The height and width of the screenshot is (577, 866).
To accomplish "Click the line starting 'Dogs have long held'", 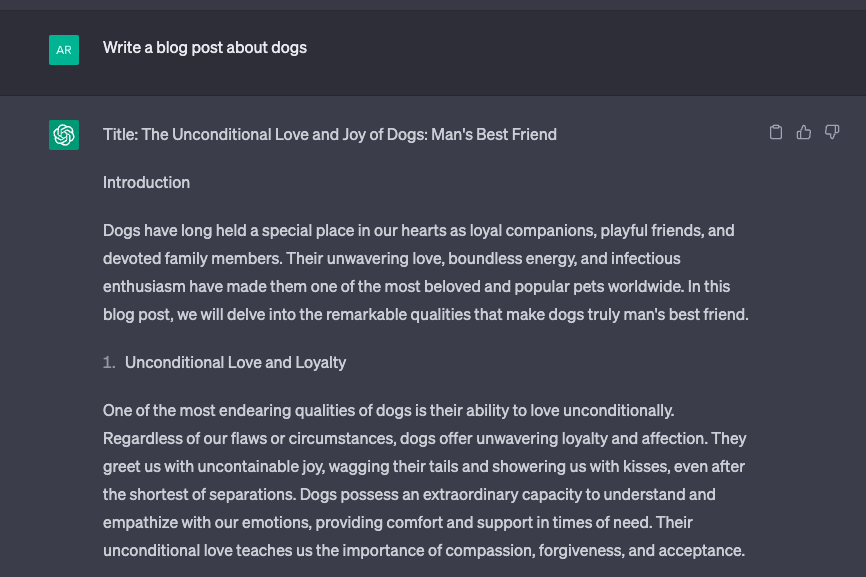I will click(x=419, y=231).
